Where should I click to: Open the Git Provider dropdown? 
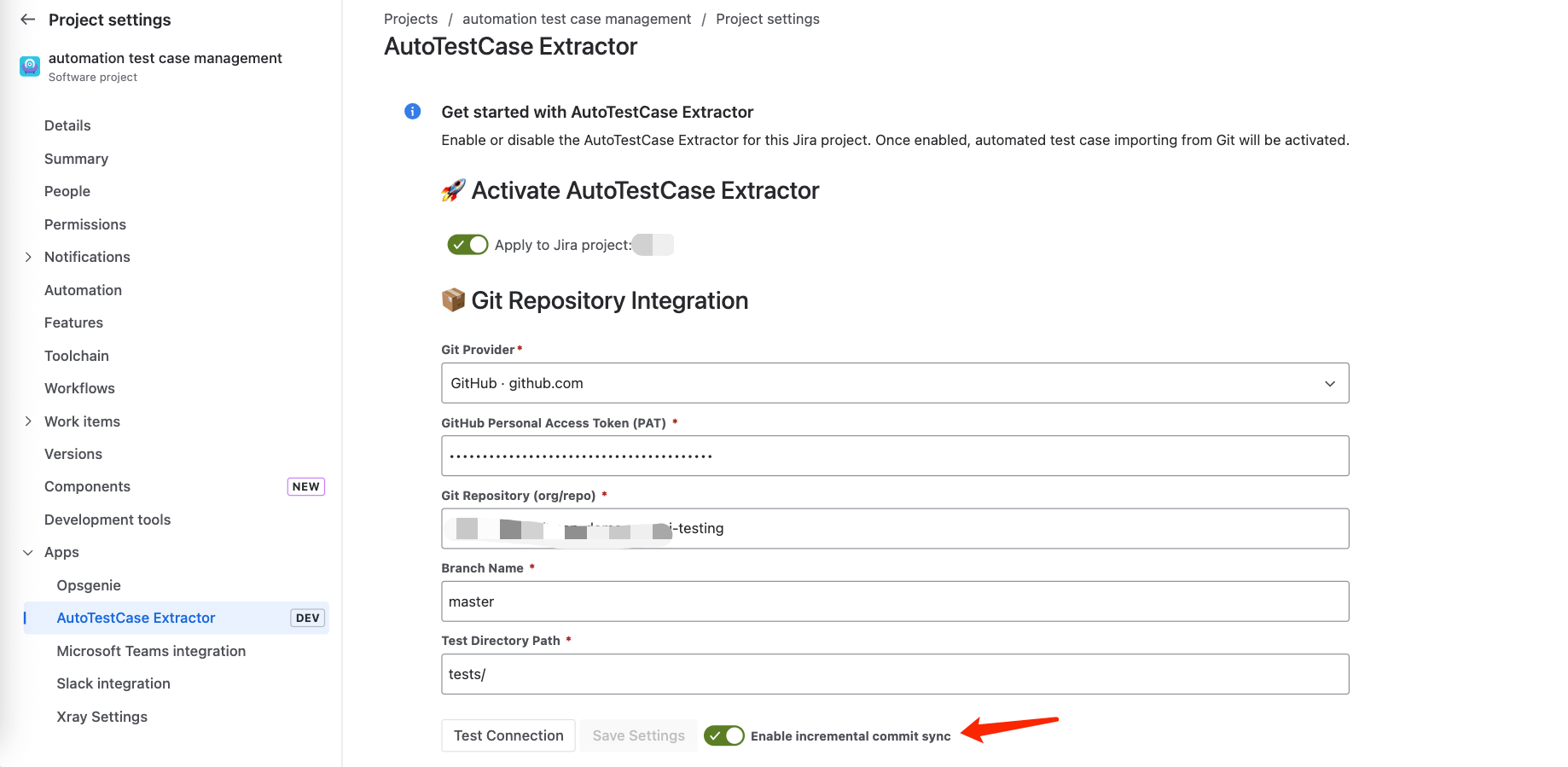tap(895, 383)
